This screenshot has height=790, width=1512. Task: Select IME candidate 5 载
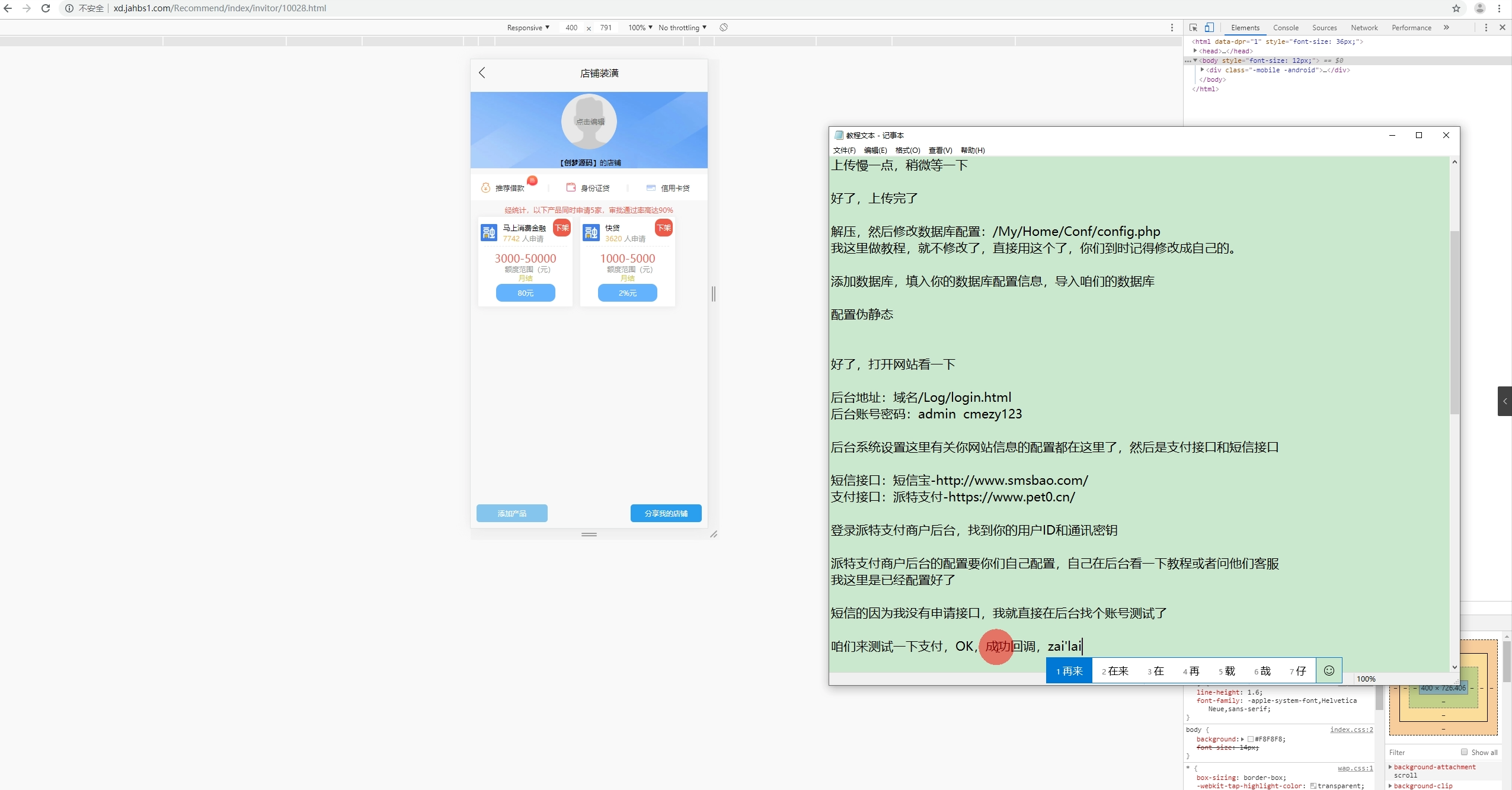pyautogui.click(x=1227, y=671)
